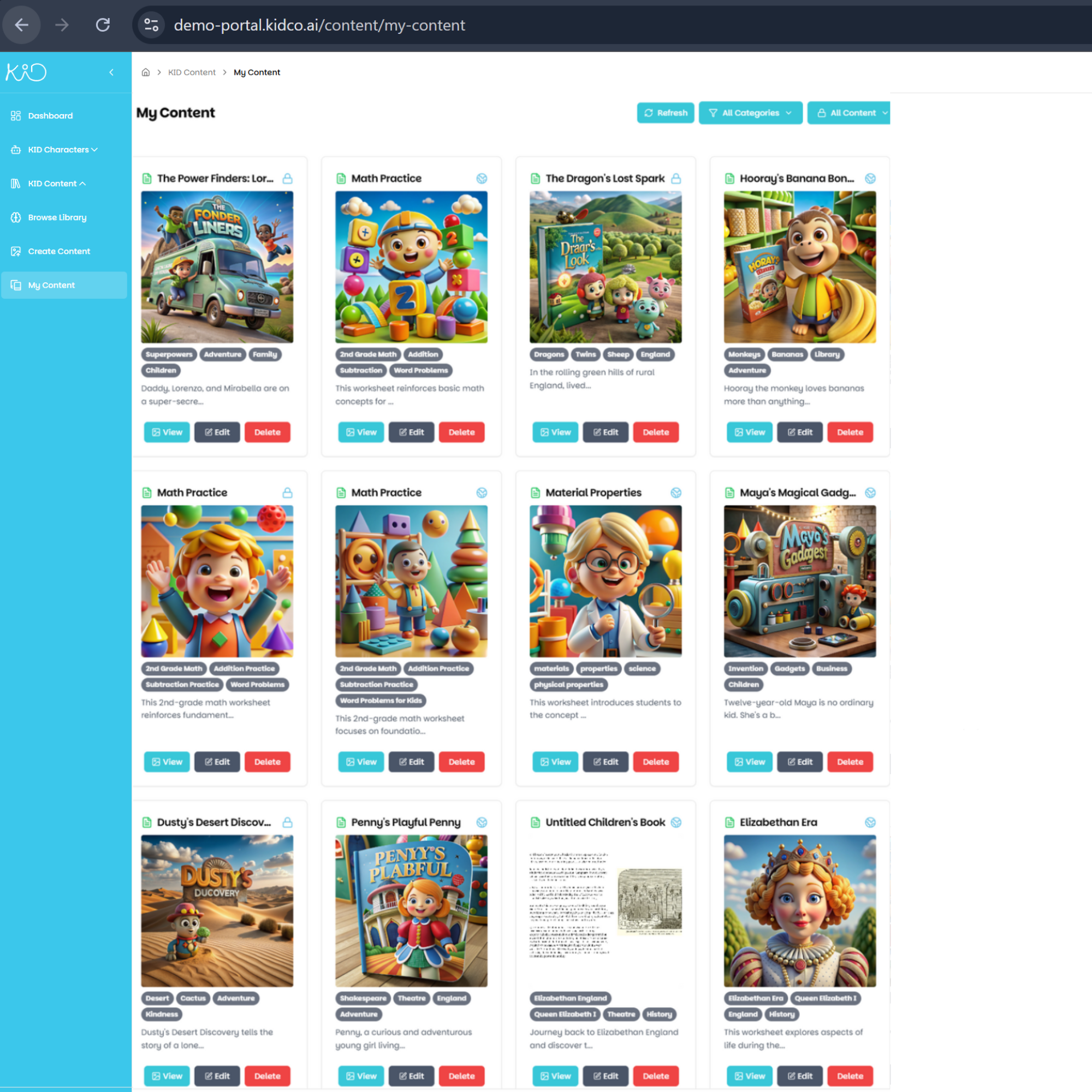Click the KID logo in sidebar
The width and height of the screenshot is (1092, 1092).
click(26, 73)
